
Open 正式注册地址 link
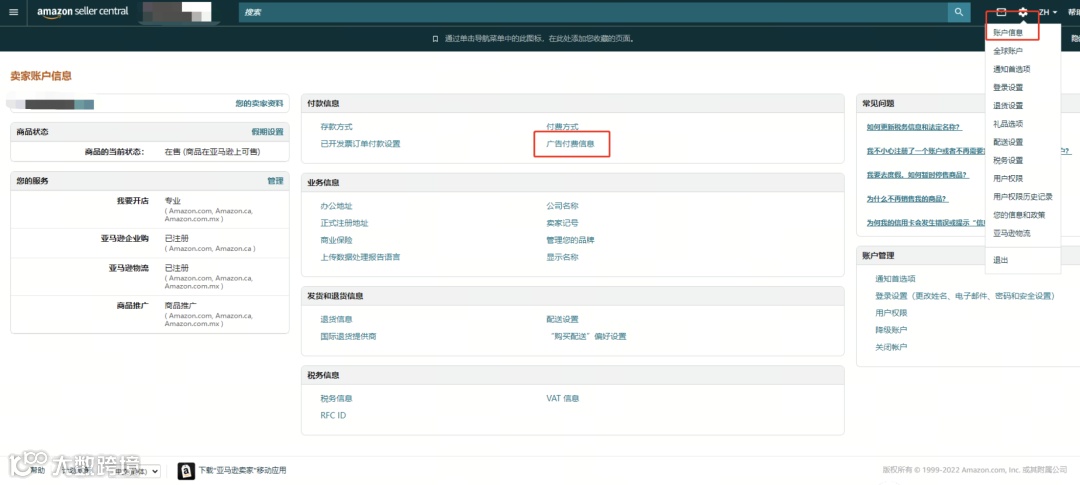[x=344, y=223]
